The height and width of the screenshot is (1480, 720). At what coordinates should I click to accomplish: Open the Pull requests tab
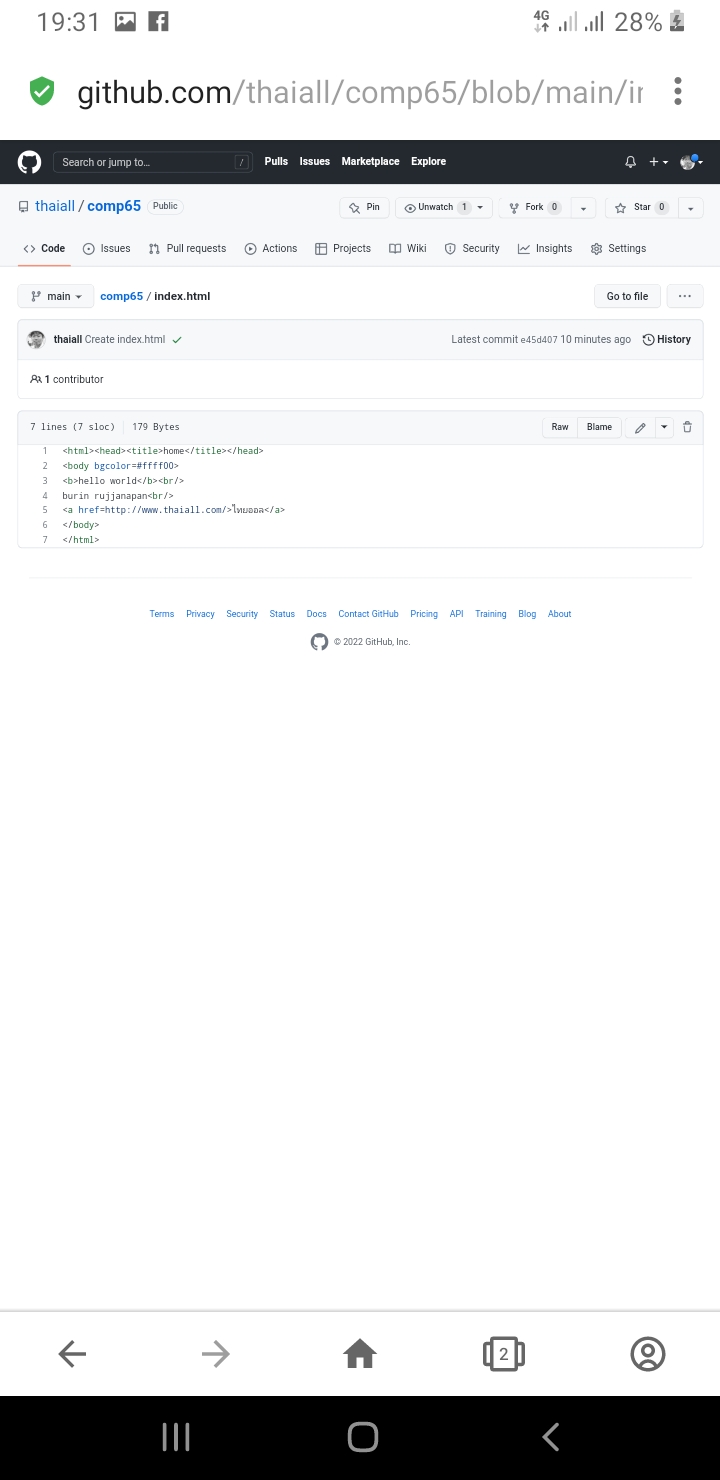click(187, 248)
